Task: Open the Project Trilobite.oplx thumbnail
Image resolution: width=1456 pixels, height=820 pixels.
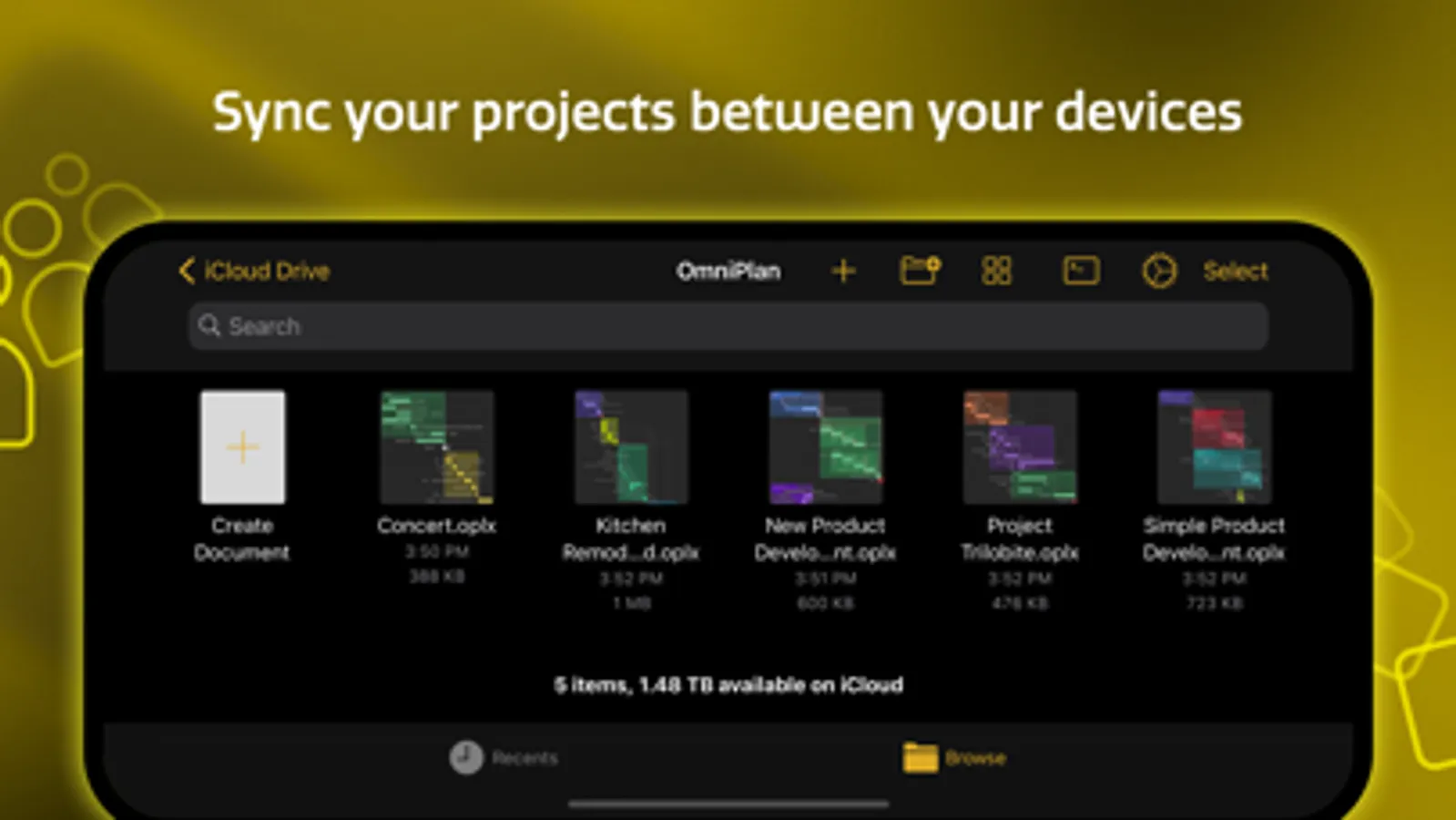Action: pos(1020,447)
